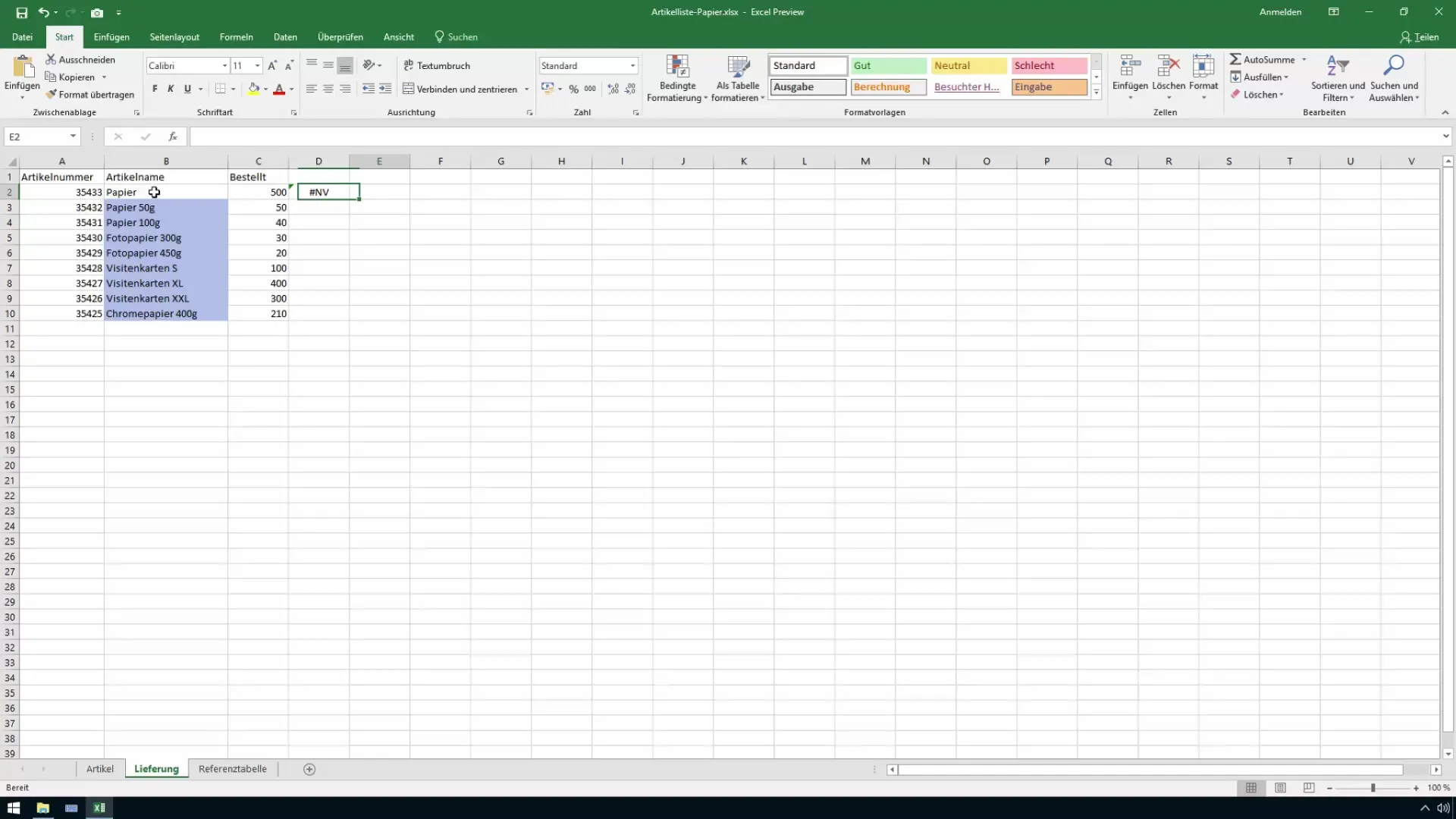Expand the formula bar

(1445, 136)
